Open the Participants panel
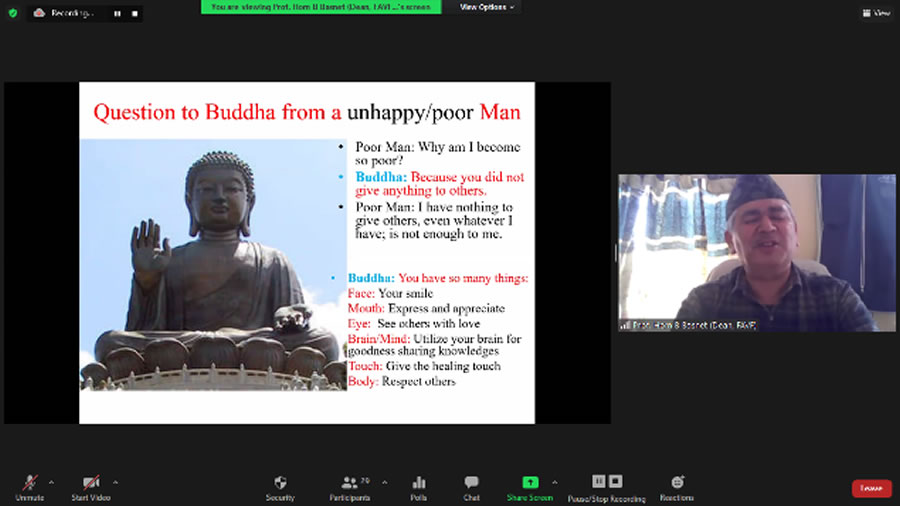900x506 pixels. (350, 488)
